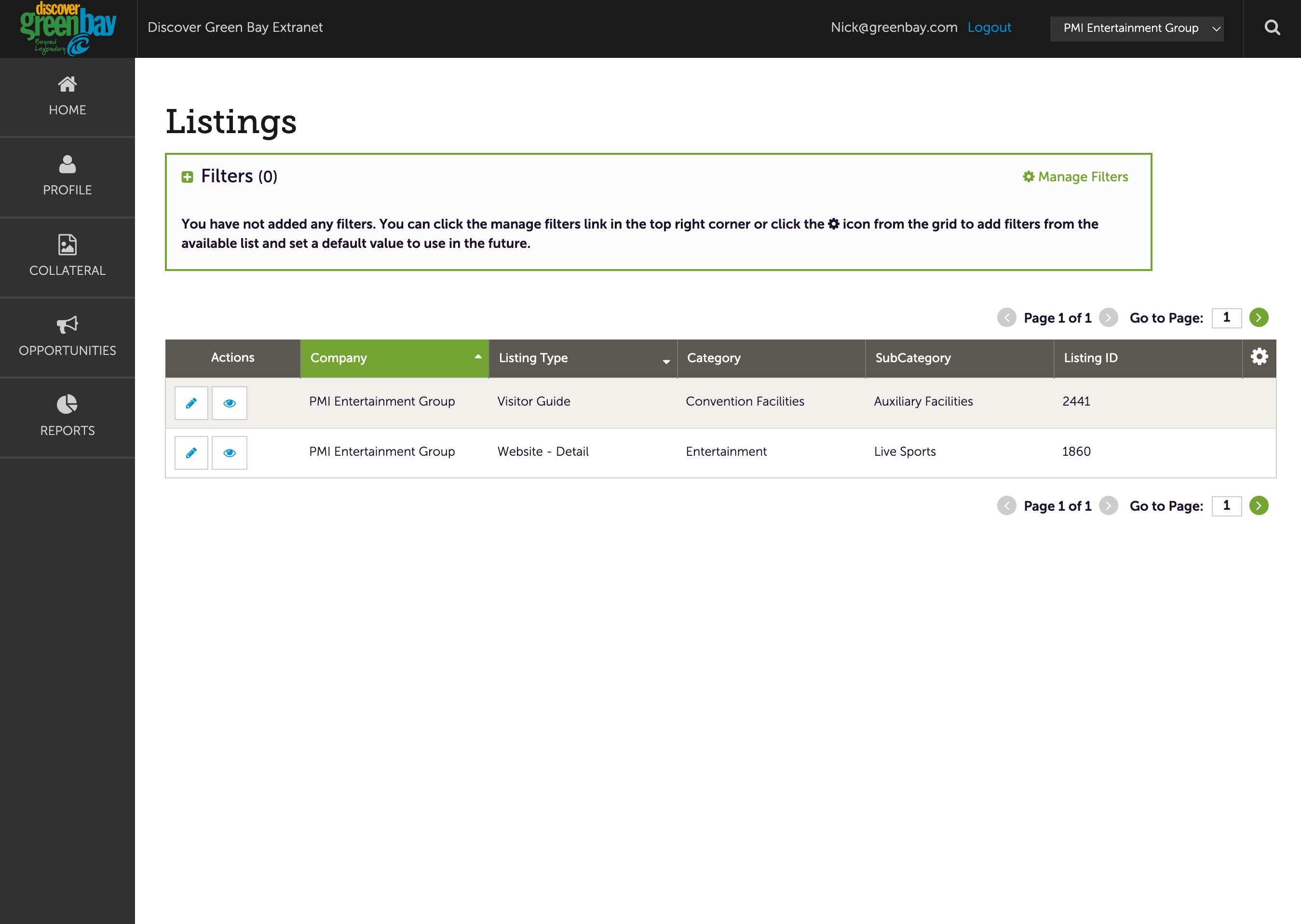
Task: Edit the Visitor Guide listing with pencil icon
Action: coord(191,403)
